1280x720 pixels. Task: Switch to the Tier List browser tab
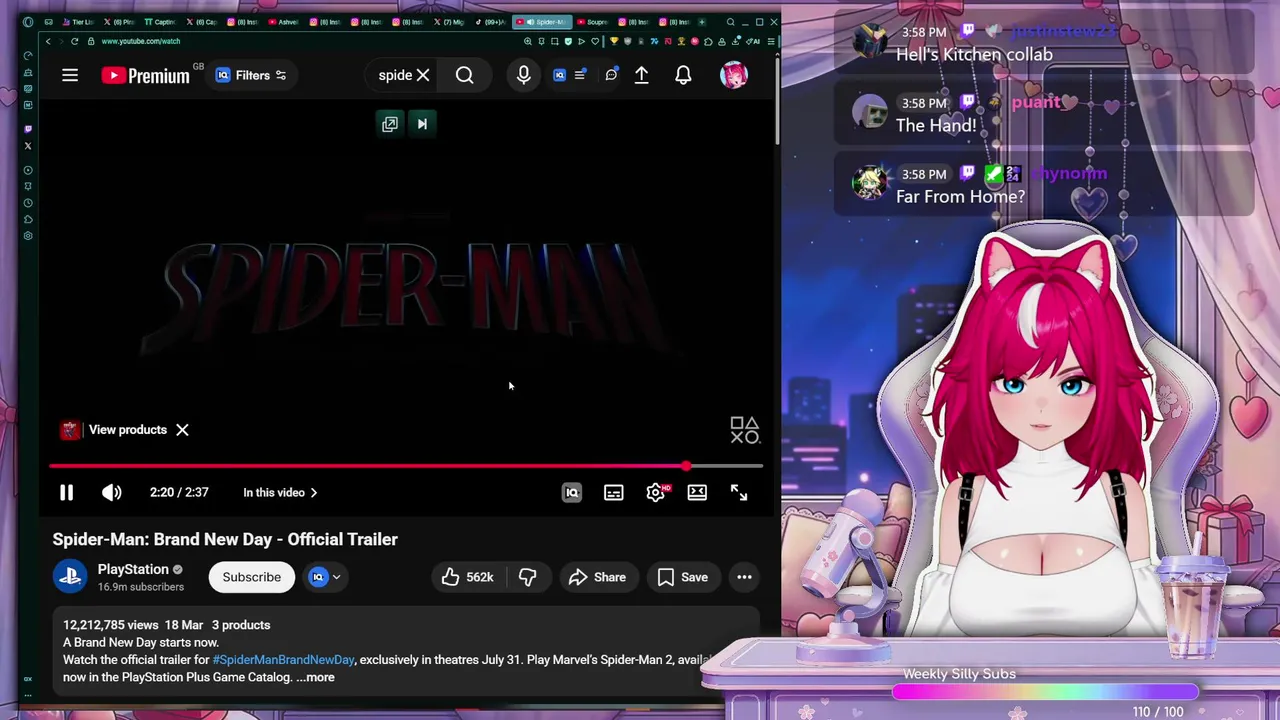pos(78,22)
